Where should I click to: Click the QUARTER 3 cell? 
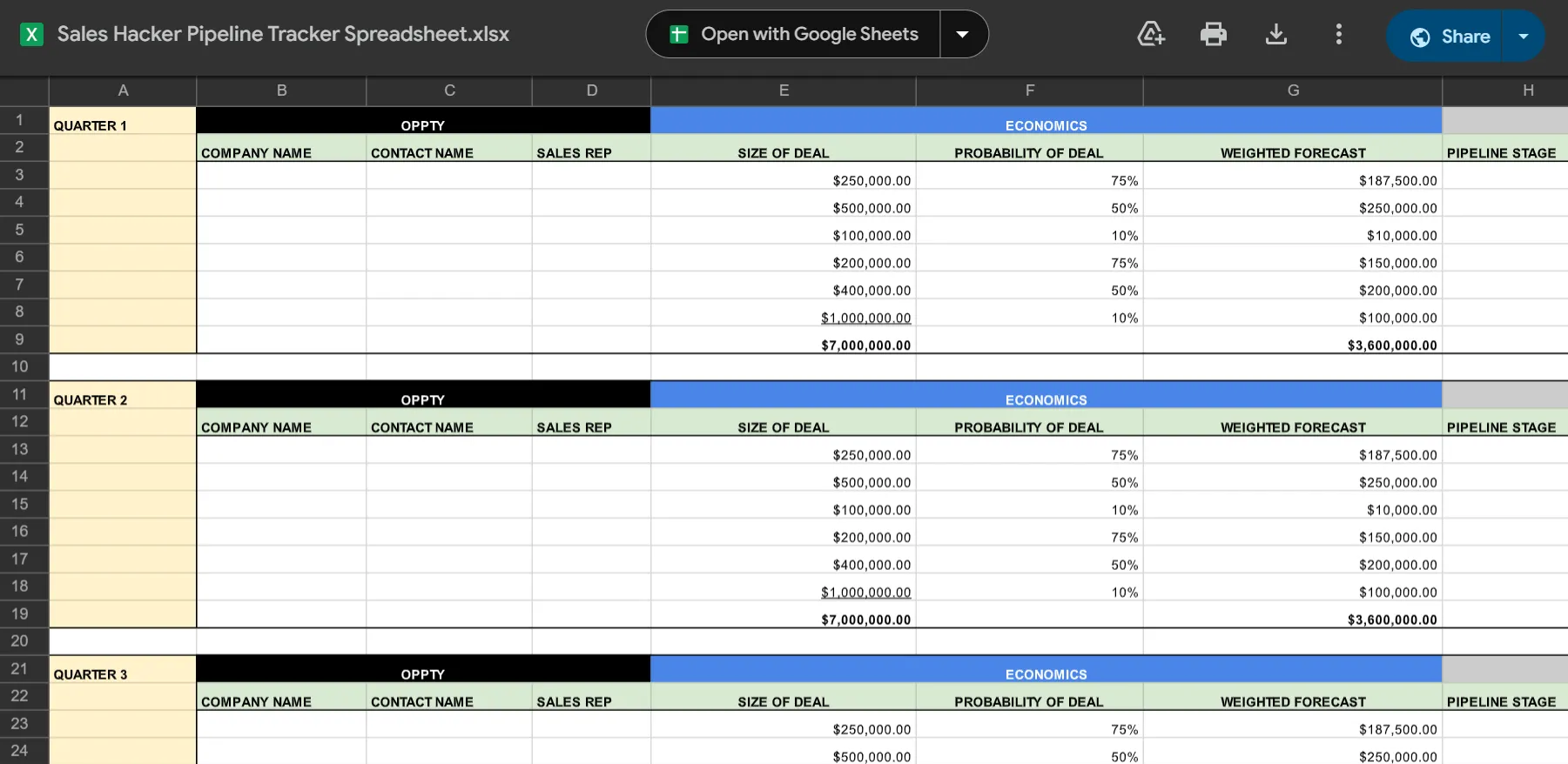[123, 669]
